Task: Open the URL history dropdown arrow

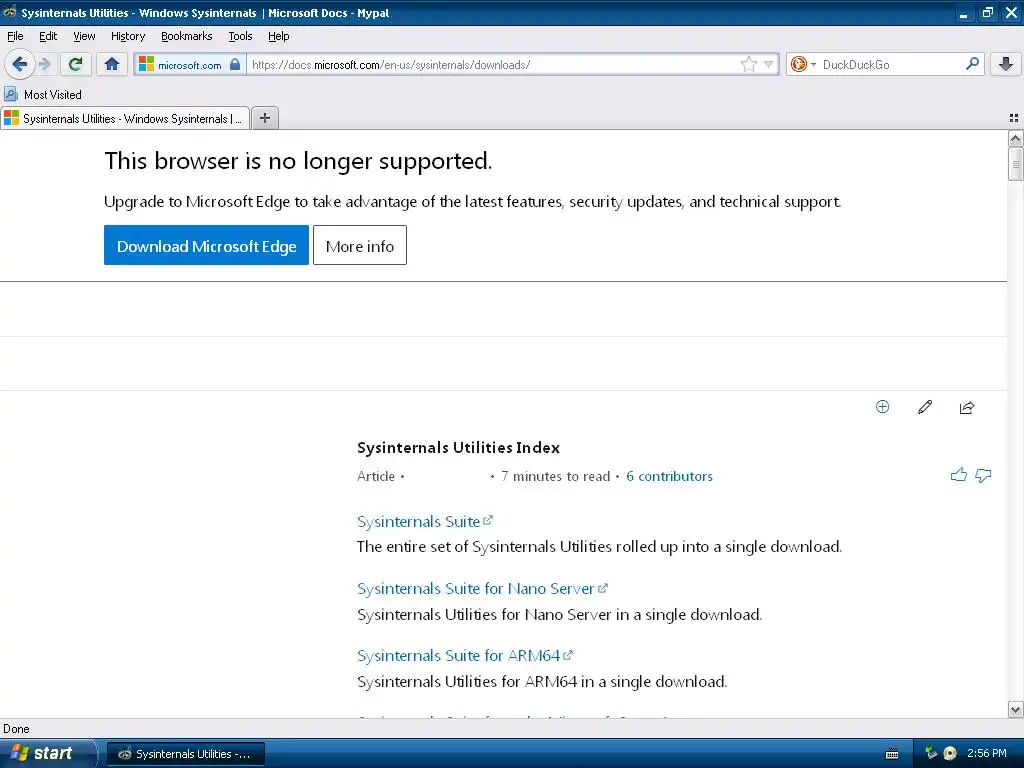Action: point(769,64)
